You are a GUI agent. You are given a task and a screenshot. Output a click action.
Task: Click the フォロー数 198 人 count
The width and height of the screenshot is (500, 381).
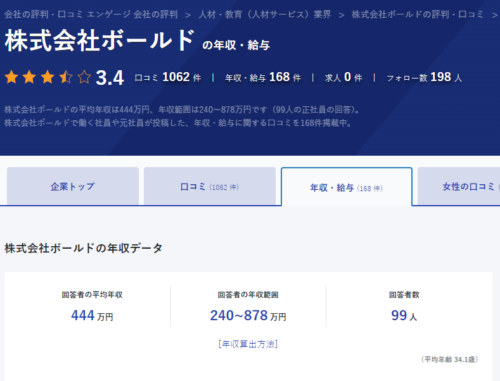pyautogui.click(x=424, y=77)
